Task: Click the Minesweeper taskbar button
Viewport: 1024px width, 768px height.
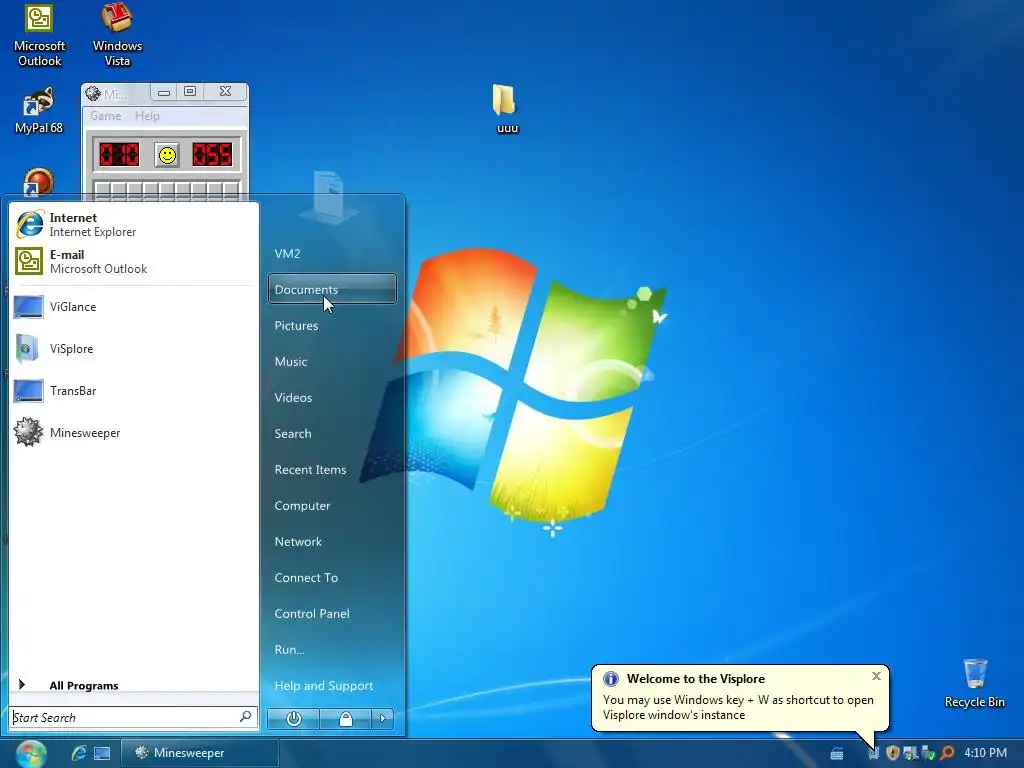Action: pyautogui.click(x=200, y=753)
